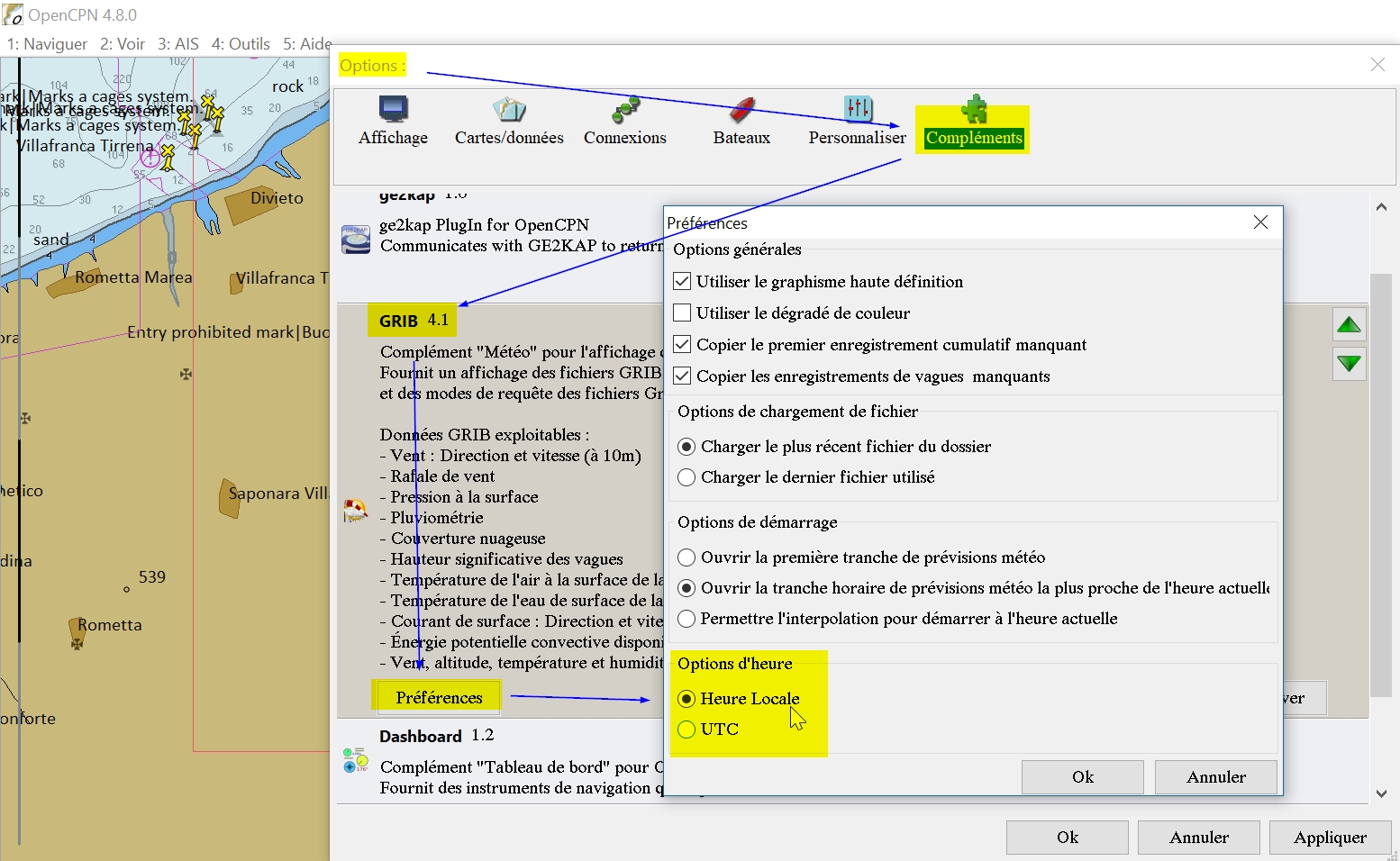Select the ge2kap plugin icon
The image size is (1400, 861).
pyautogui.click(x=356, y=240)
